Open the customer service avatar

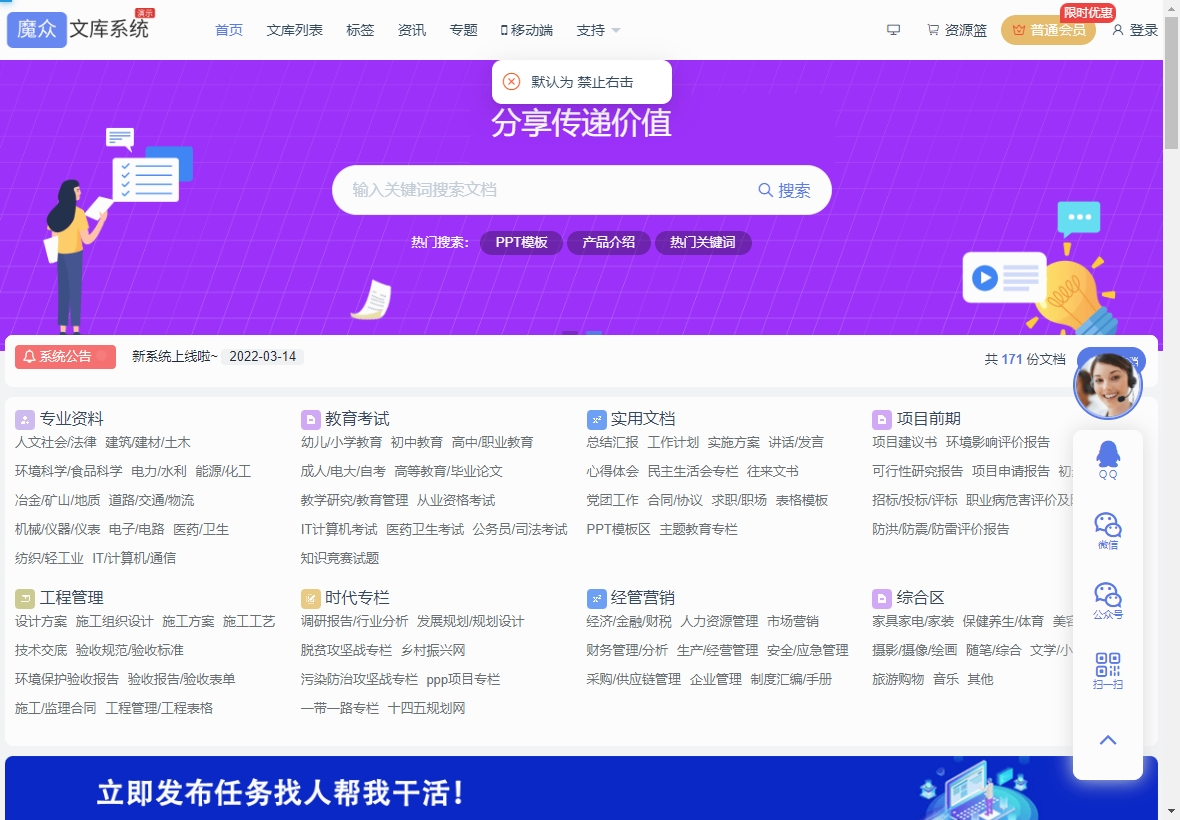tap(1107, 385)
